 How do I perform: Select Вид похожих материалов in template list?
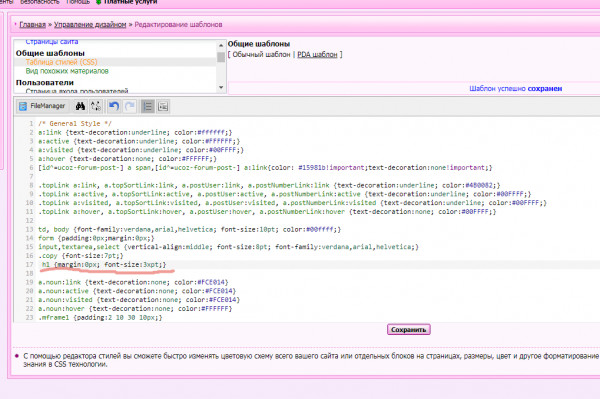click(67, 71)
